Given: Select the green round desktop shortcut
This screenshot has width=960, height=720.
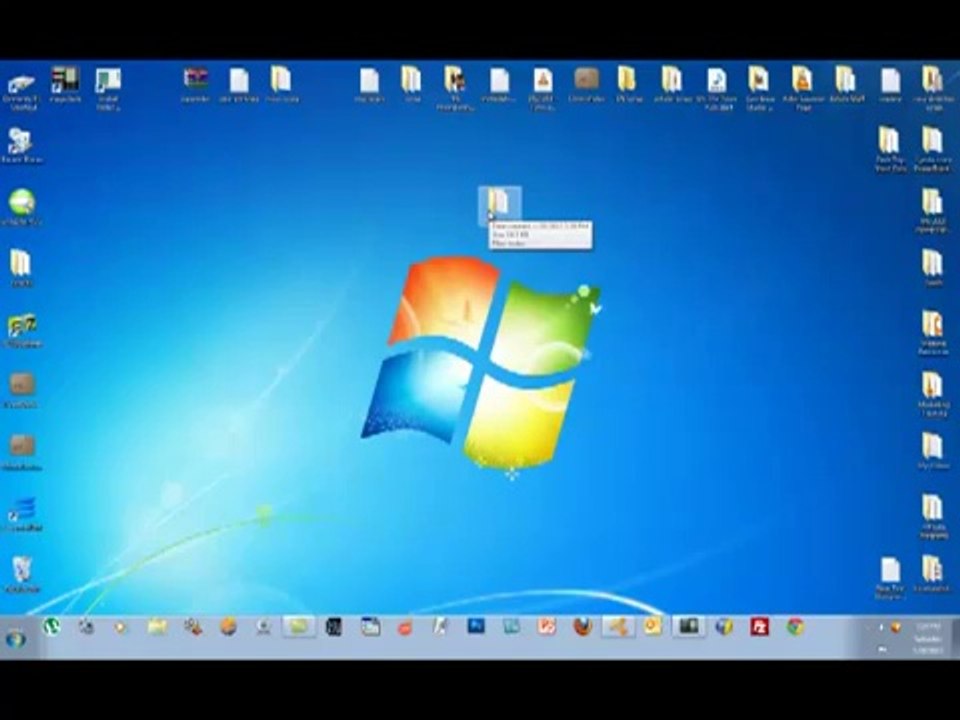Looking at the screenshot, I should pos(21,206).
